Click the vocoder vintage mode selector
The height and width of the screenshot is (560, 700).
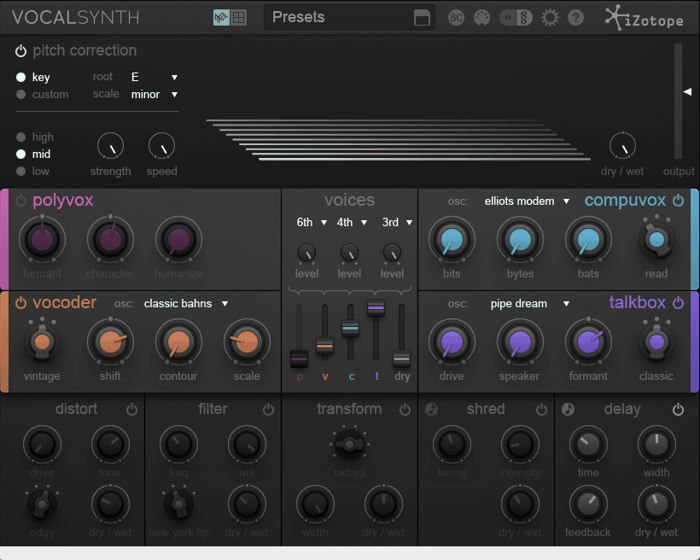[42, 342]
